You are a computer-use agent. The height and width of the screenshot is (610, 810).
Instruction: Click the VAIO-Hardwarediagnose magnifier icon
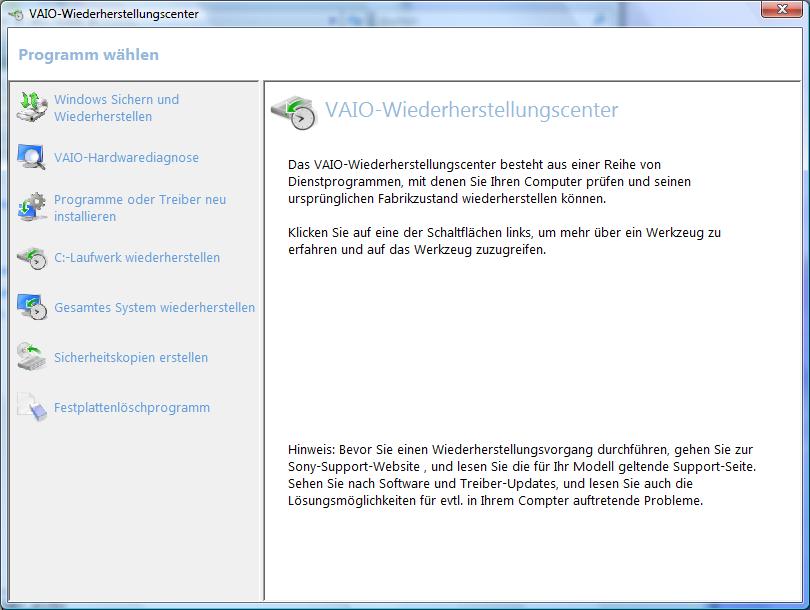click(32, 157)
